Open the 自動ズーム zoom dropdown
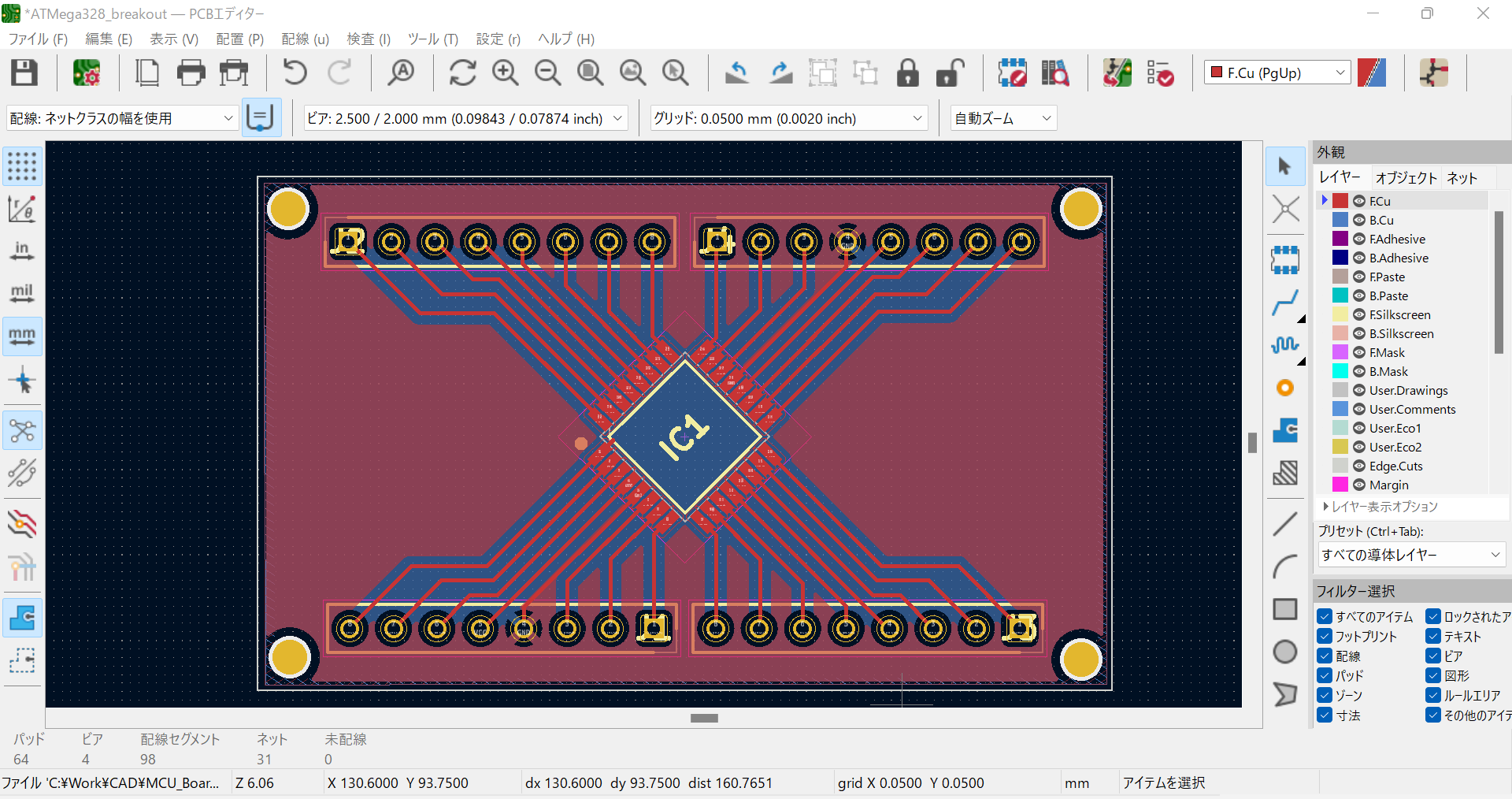 click(1003, 118)
